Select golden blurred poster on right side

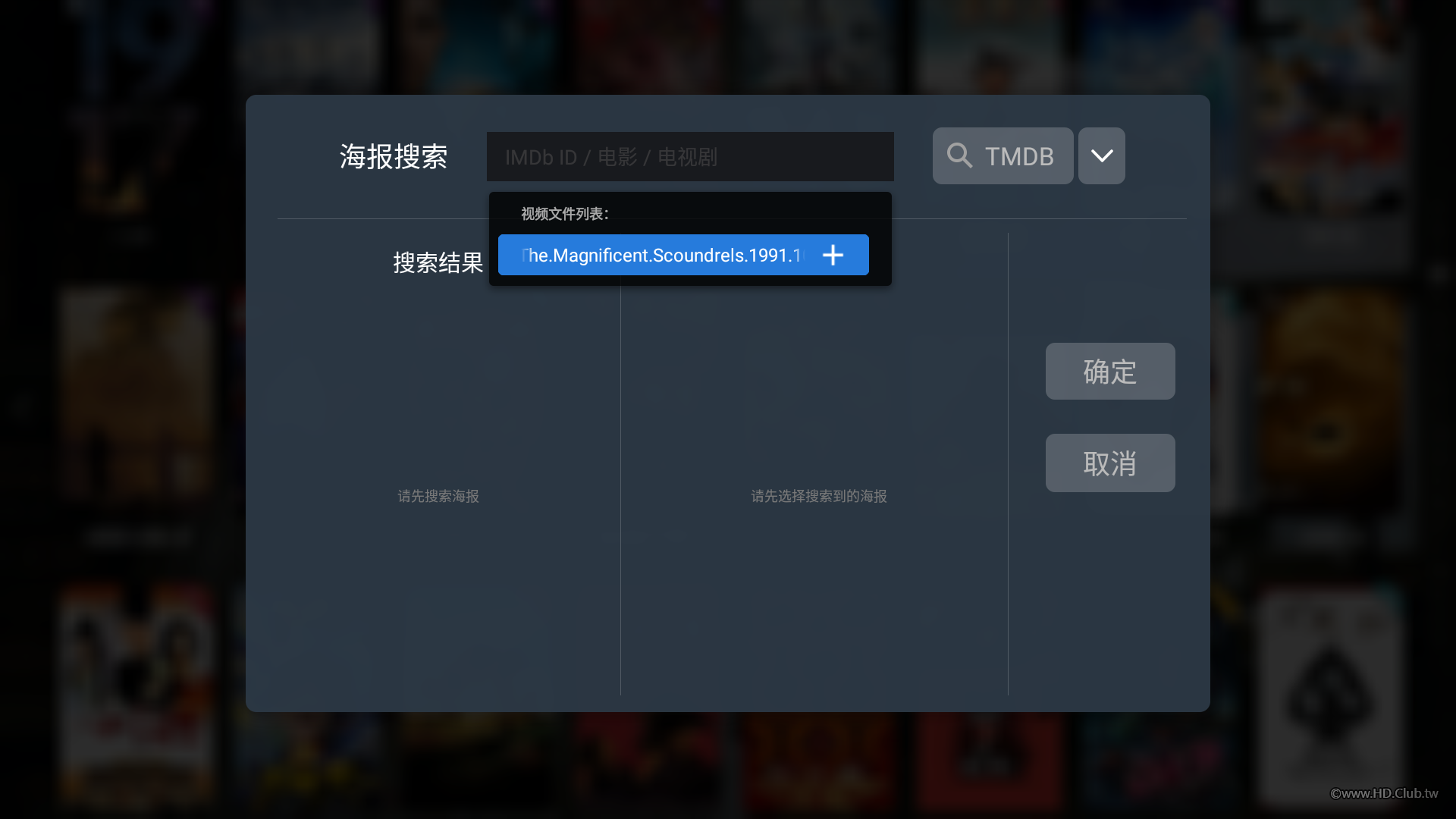pos(1331,394)
